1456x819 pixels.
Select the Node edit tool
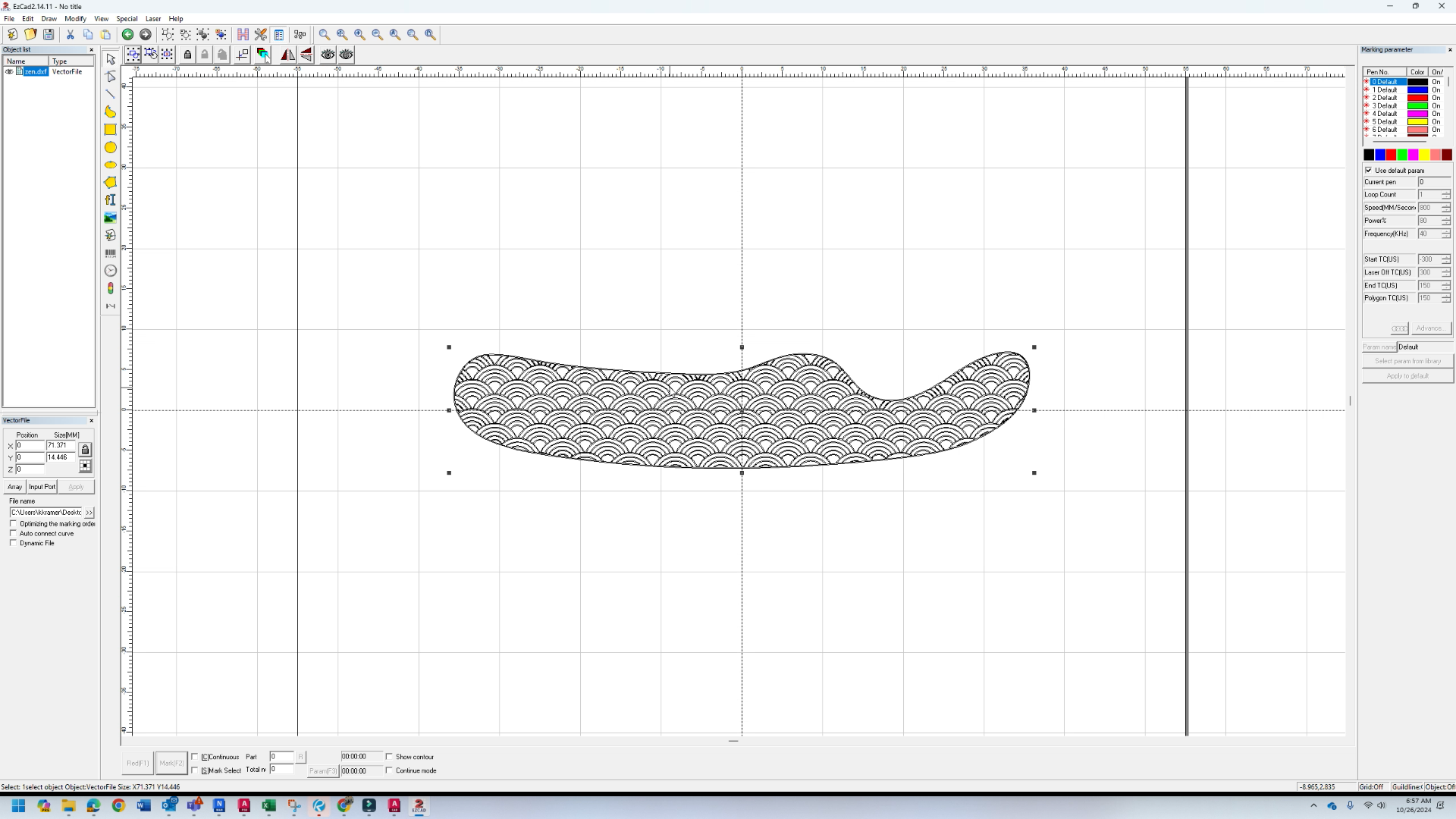111,77
